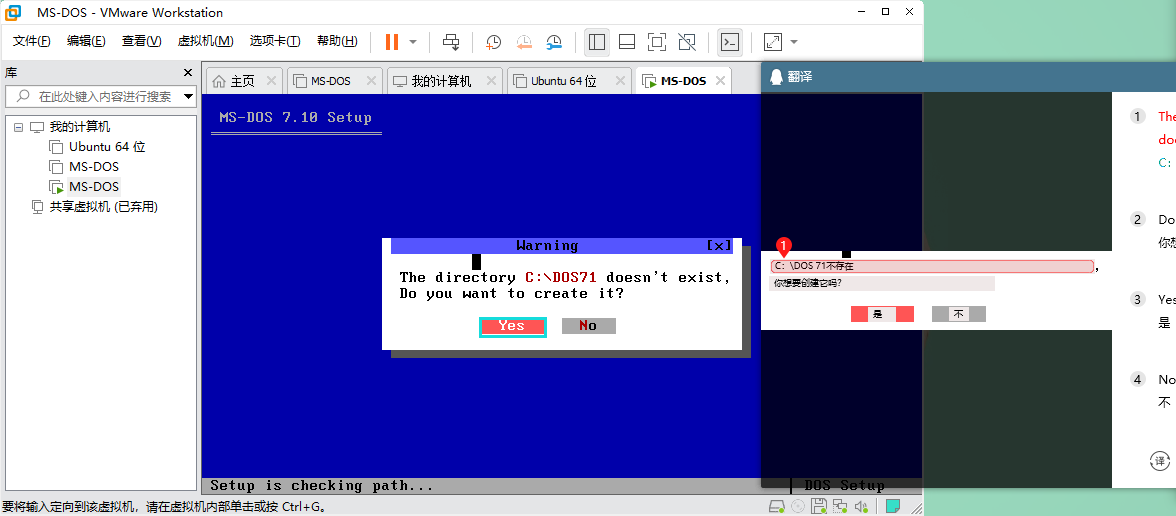Click the QQ penguin icon in 翻译 window
1176x516 pixels.
(x=776, y=76)
